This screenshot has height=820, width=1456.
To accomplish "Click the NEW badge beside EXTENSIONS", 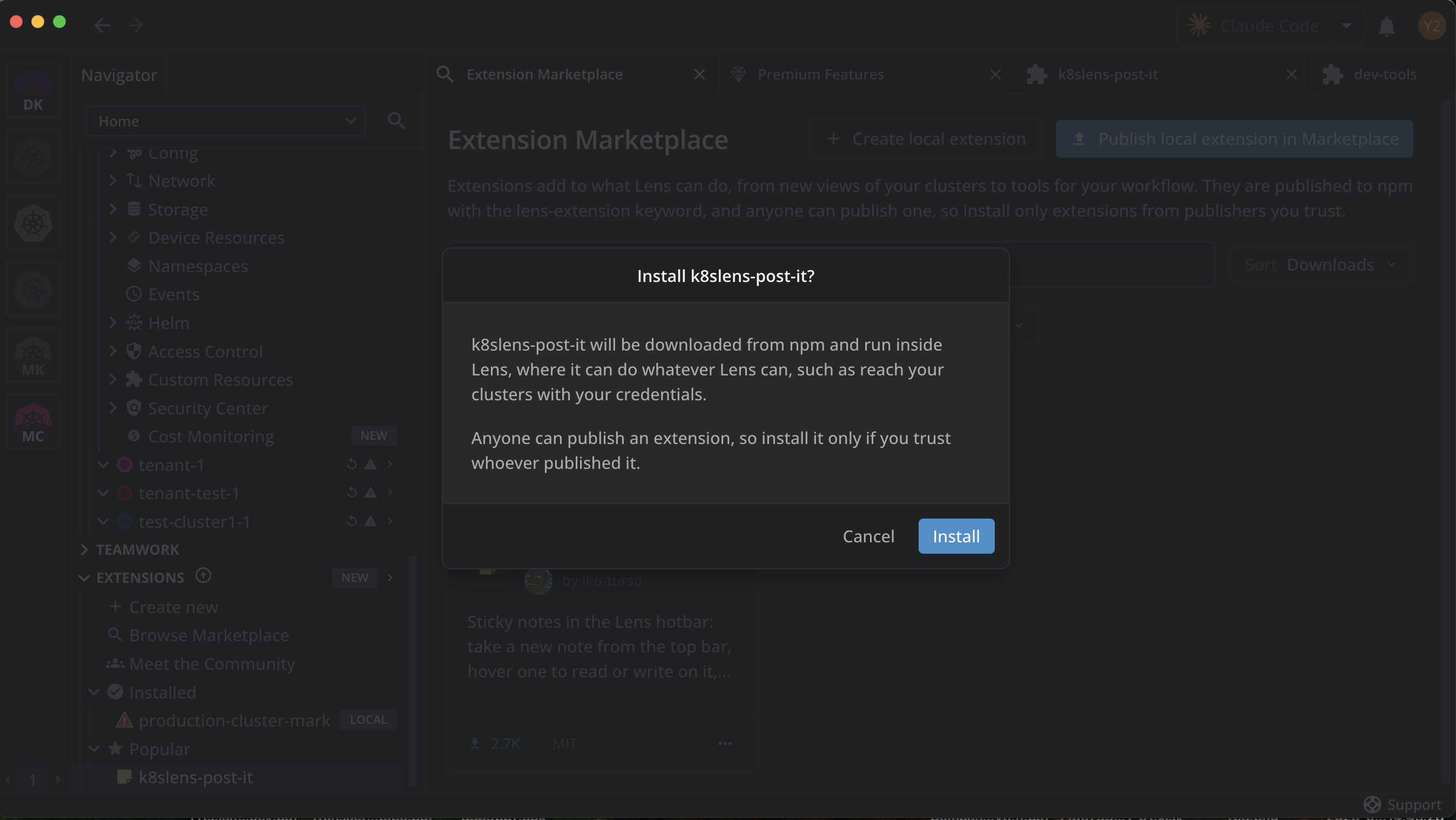I will click(x=354, y=577).
